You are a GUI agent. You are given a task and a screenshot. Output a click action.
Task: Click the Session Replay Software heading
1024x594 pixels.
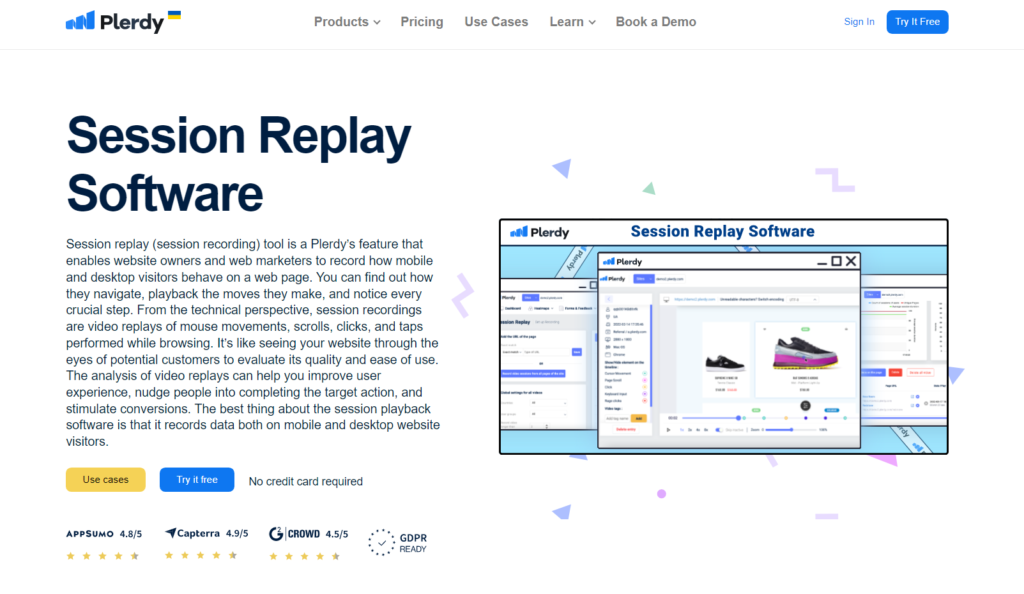pyautogui.click(x=238, y=164)
